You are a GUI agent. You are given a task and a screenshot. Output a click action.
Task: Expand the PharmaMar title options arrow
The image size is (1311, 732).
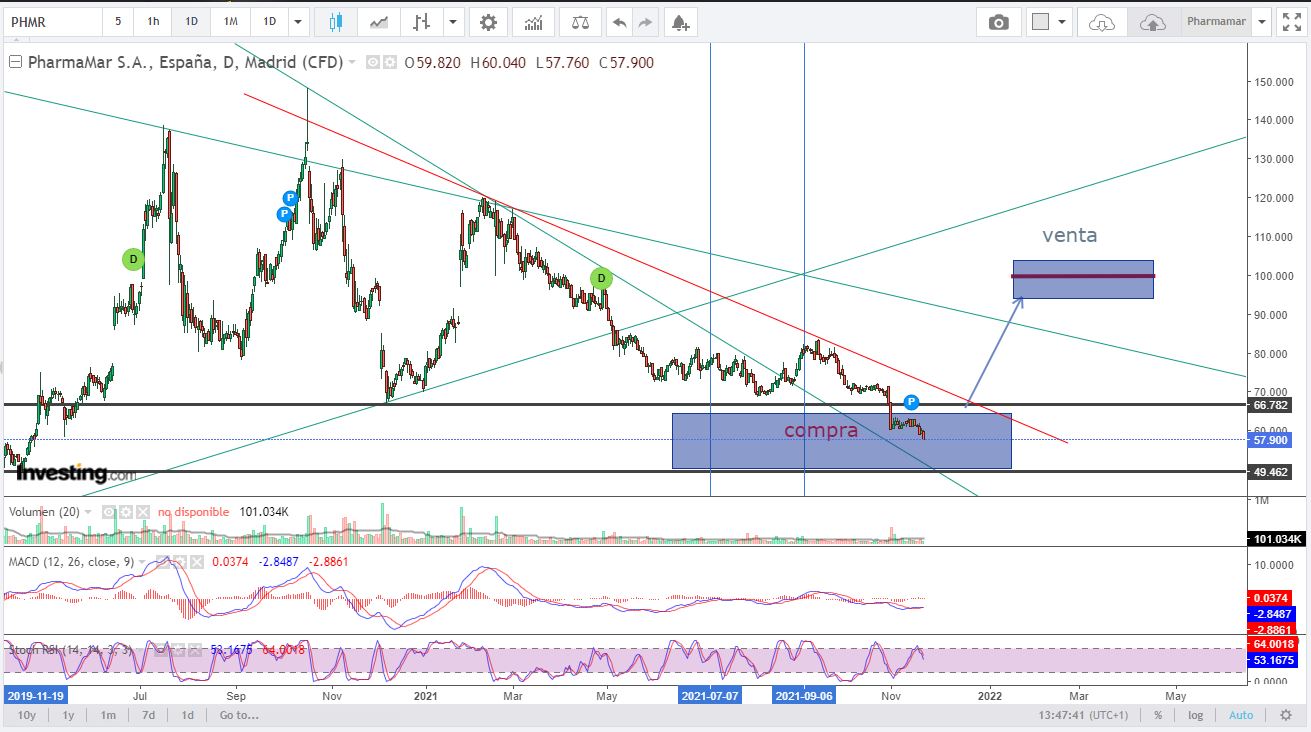352,62
